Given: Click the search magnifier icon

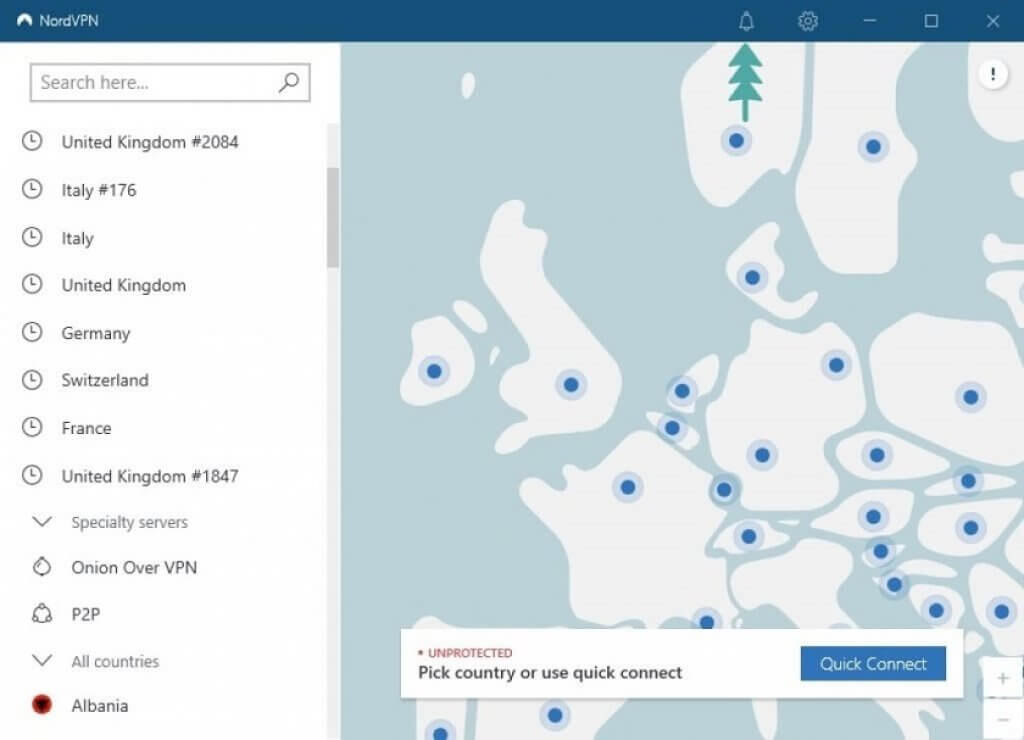Looking at the screenshot, I should coord(289,82).
